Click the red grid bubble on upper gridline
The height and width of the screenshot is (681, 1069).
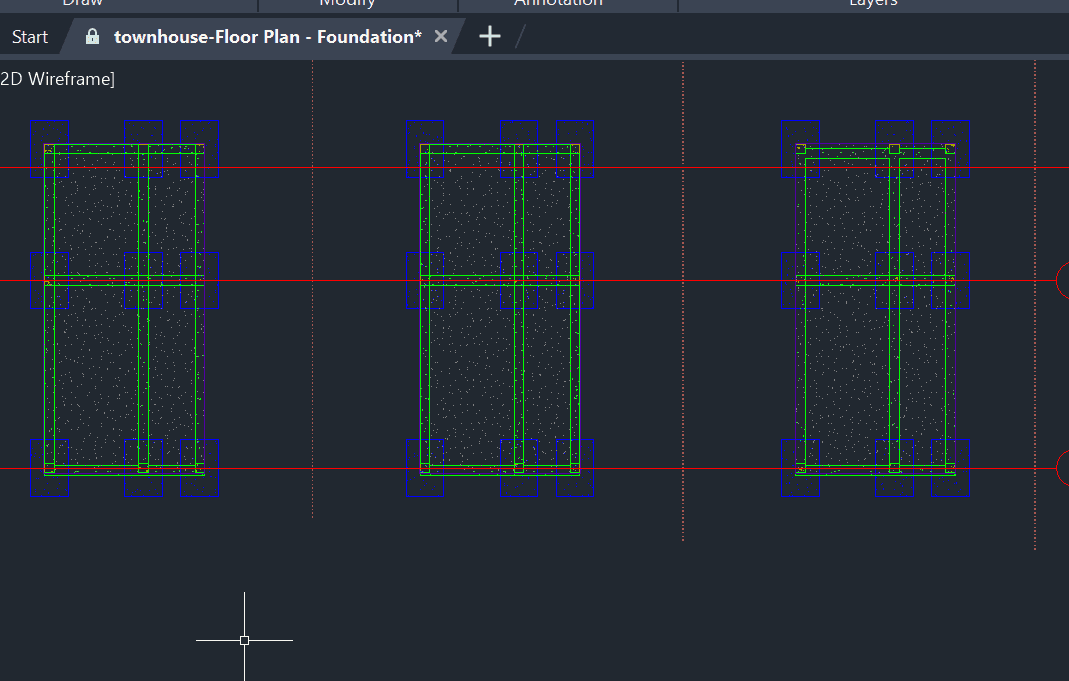(1063, 280)
